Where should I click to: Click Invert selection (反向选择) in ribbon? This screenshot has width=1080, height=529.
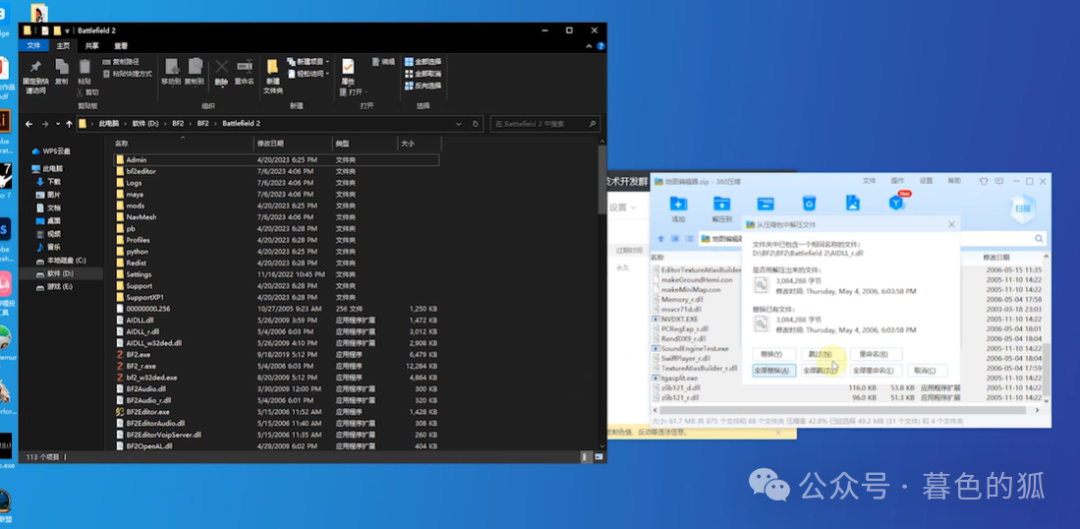coord(423,86)
